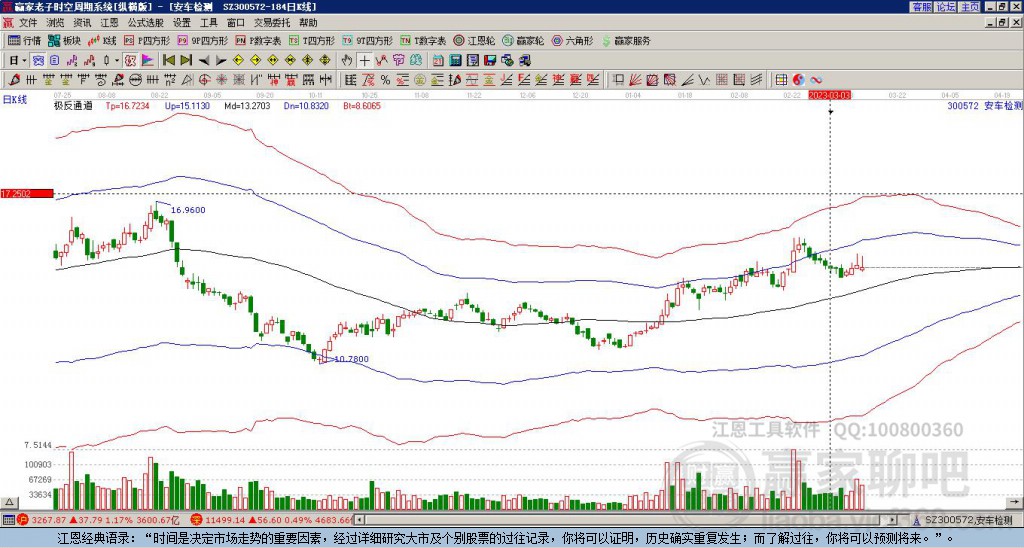Toggle the crosshair cursor tool
Screen dimensions: 1024x548
click(364, 61)
